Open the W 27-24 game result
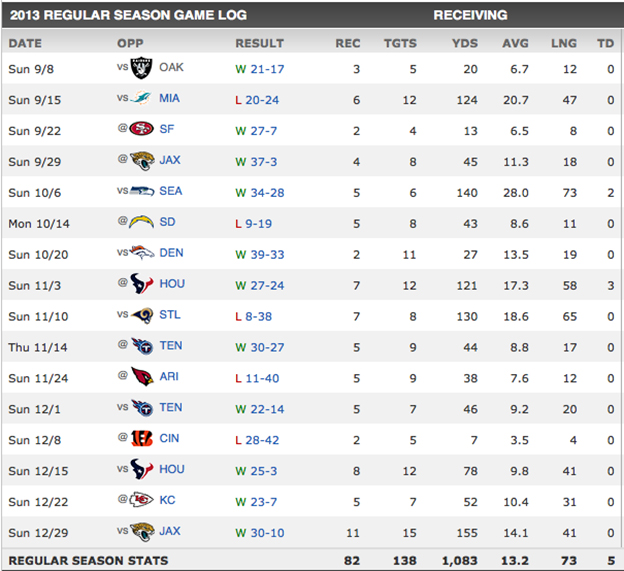This screenshot has height=571, width=624. 260,286
